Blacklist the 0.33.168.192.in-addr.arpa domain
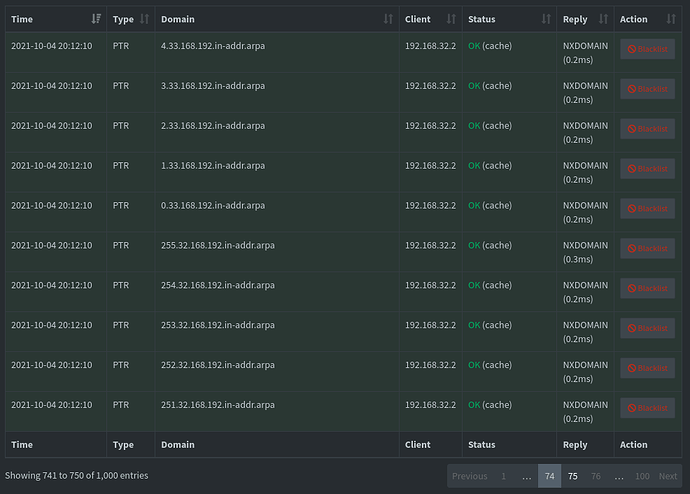 tap(647, 208)
